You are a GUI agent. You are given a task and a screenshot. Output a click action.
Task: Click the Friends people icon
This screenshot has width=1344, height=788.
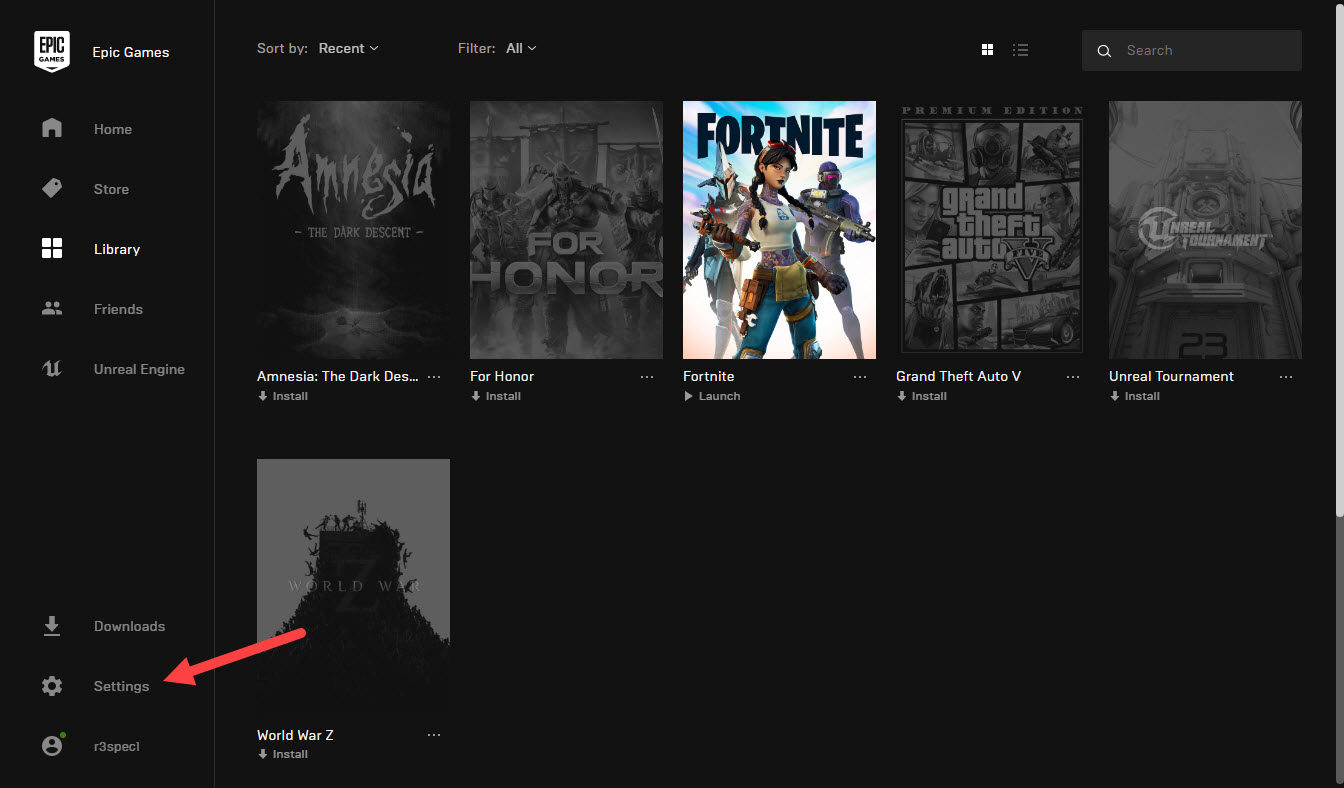[x=52, y=309]
